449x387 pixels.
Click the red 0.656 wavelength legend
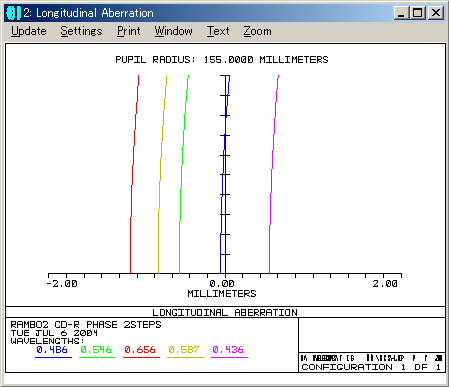[140, 350]
